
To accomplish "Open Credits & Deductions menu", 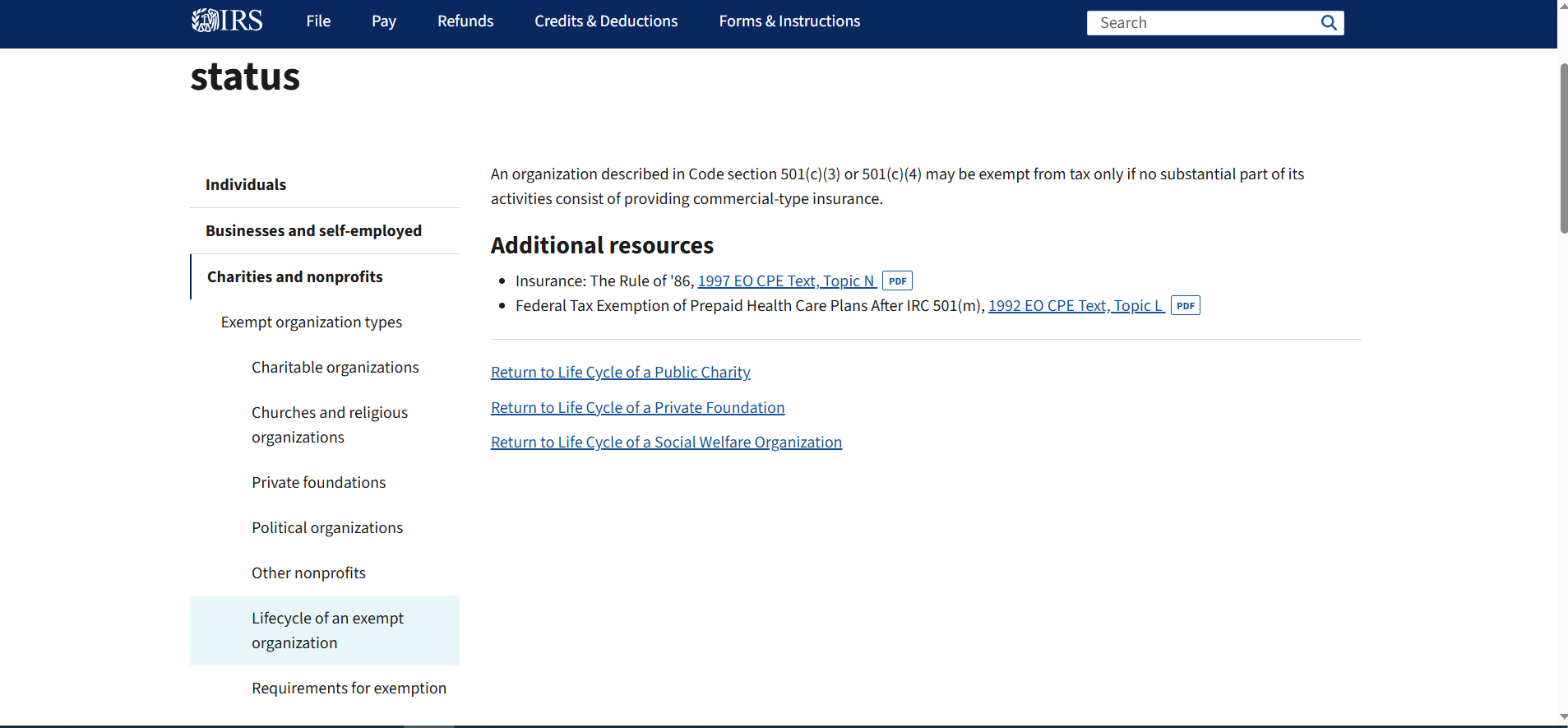I will pos(606,21).
